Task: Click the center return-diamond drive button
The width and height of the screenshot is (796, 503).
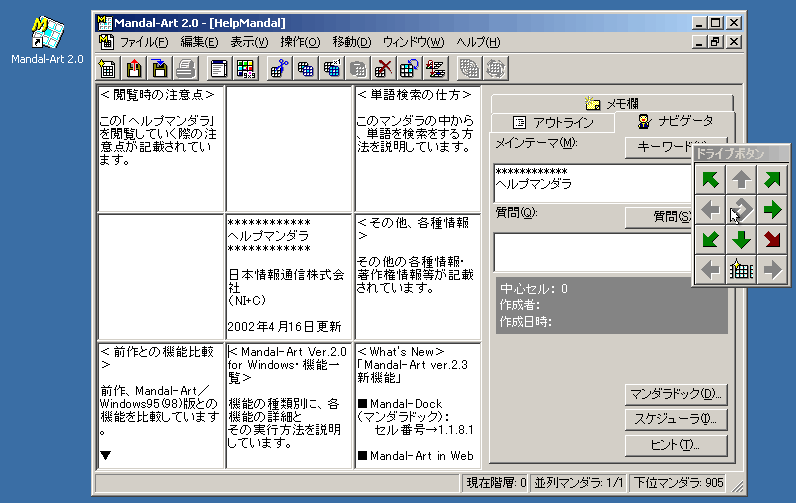Action: [x=741, y=209]
